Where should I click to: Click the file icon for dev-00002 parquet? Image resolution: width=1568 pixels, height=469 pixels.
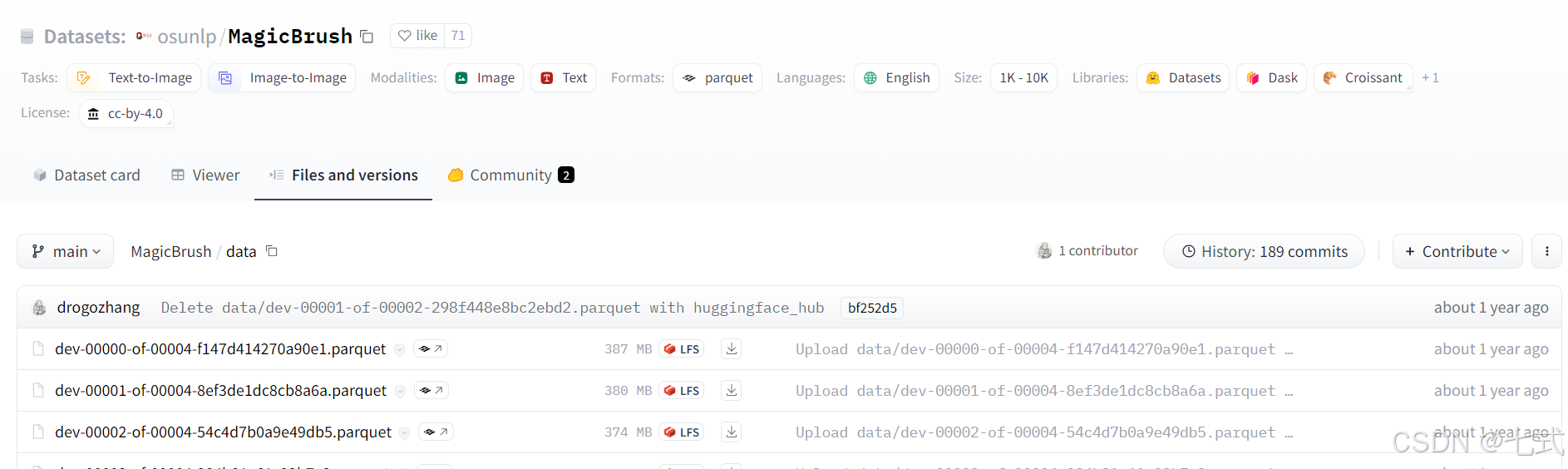(x=38, y=432)
